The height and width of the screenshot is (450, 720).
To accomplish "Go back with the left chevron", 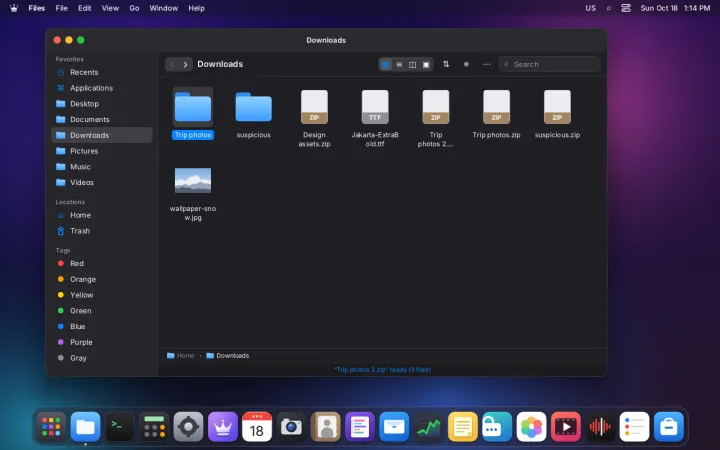I will click(x=172, y=64).
